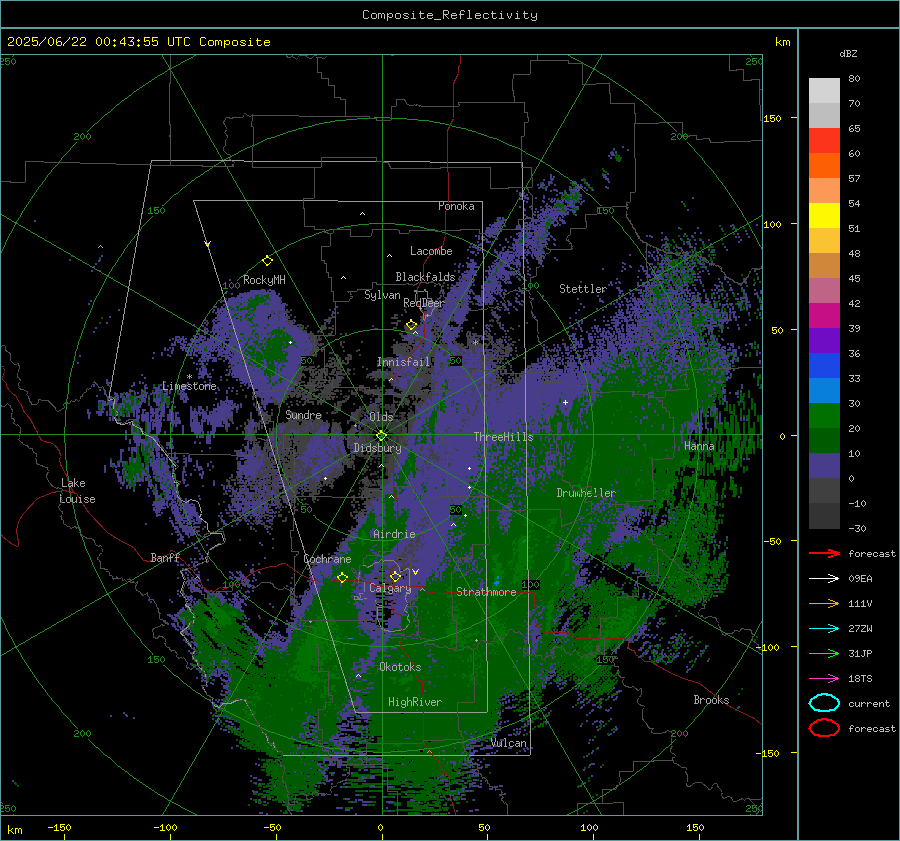900x841 pixels.
Task: Click the Airdrie label
Action: [x=394, y=534]
